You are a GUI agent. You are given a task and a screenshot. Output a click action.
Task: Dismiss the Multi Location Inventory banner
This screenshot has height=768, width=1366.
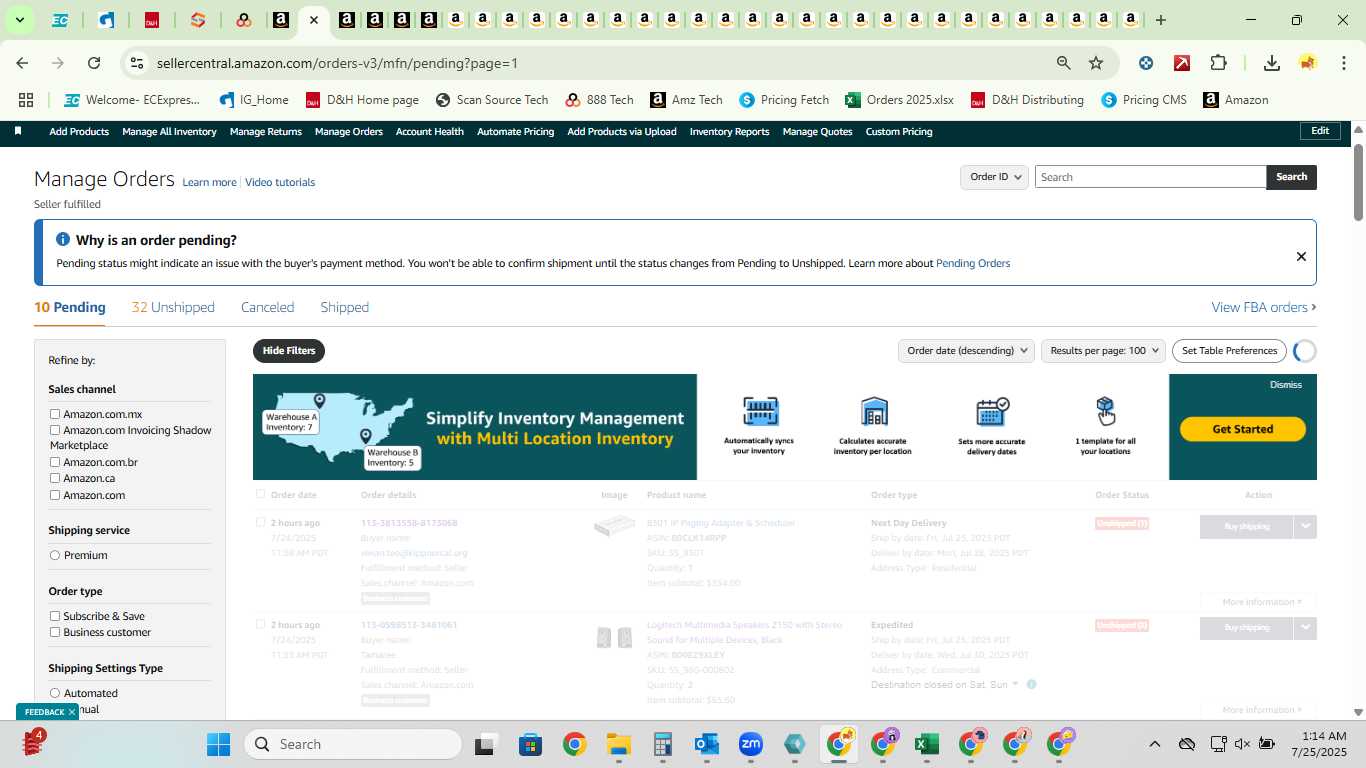point(1286,385)
